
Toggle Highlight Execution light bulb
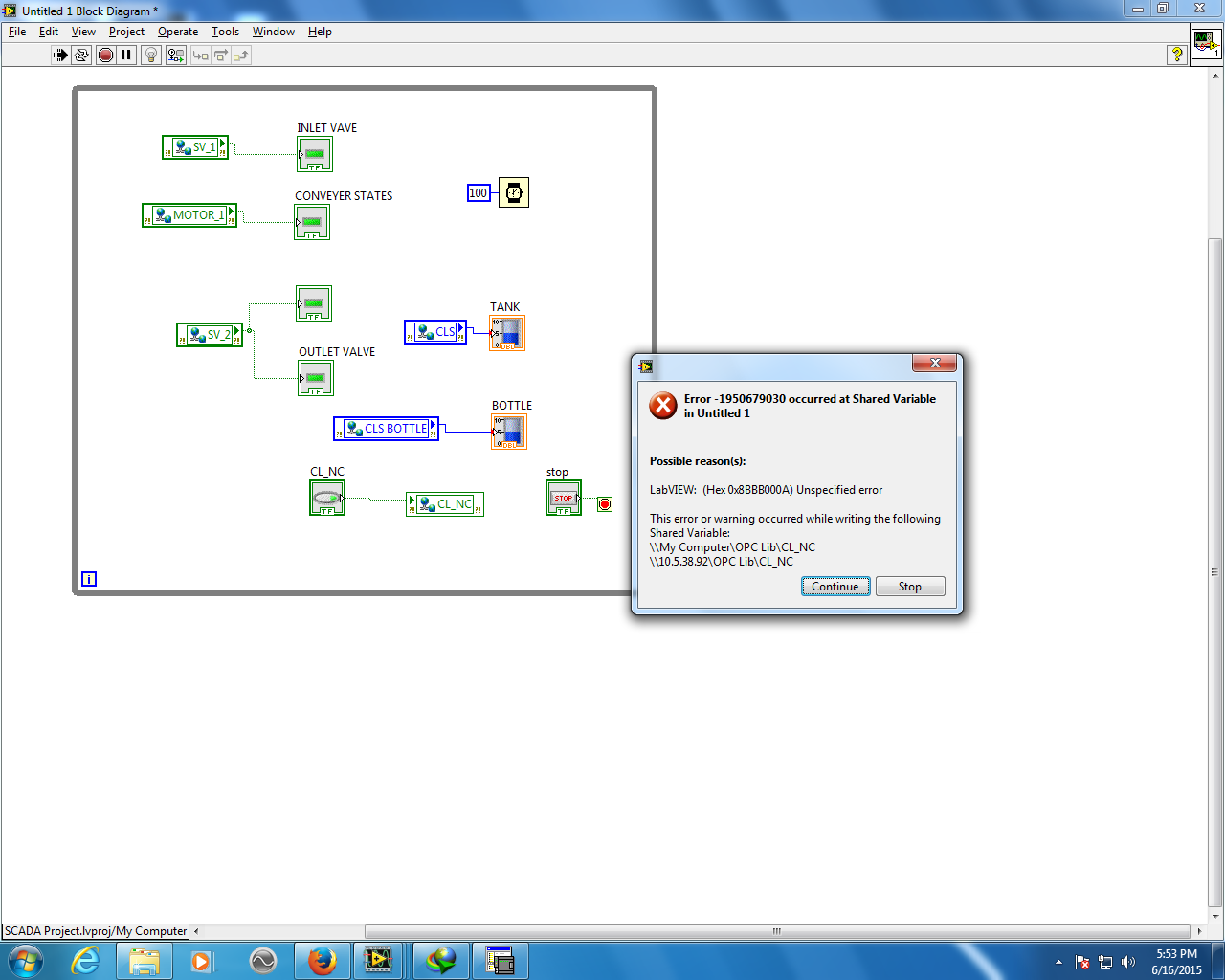pyautogui.click(x=151, y=56)
